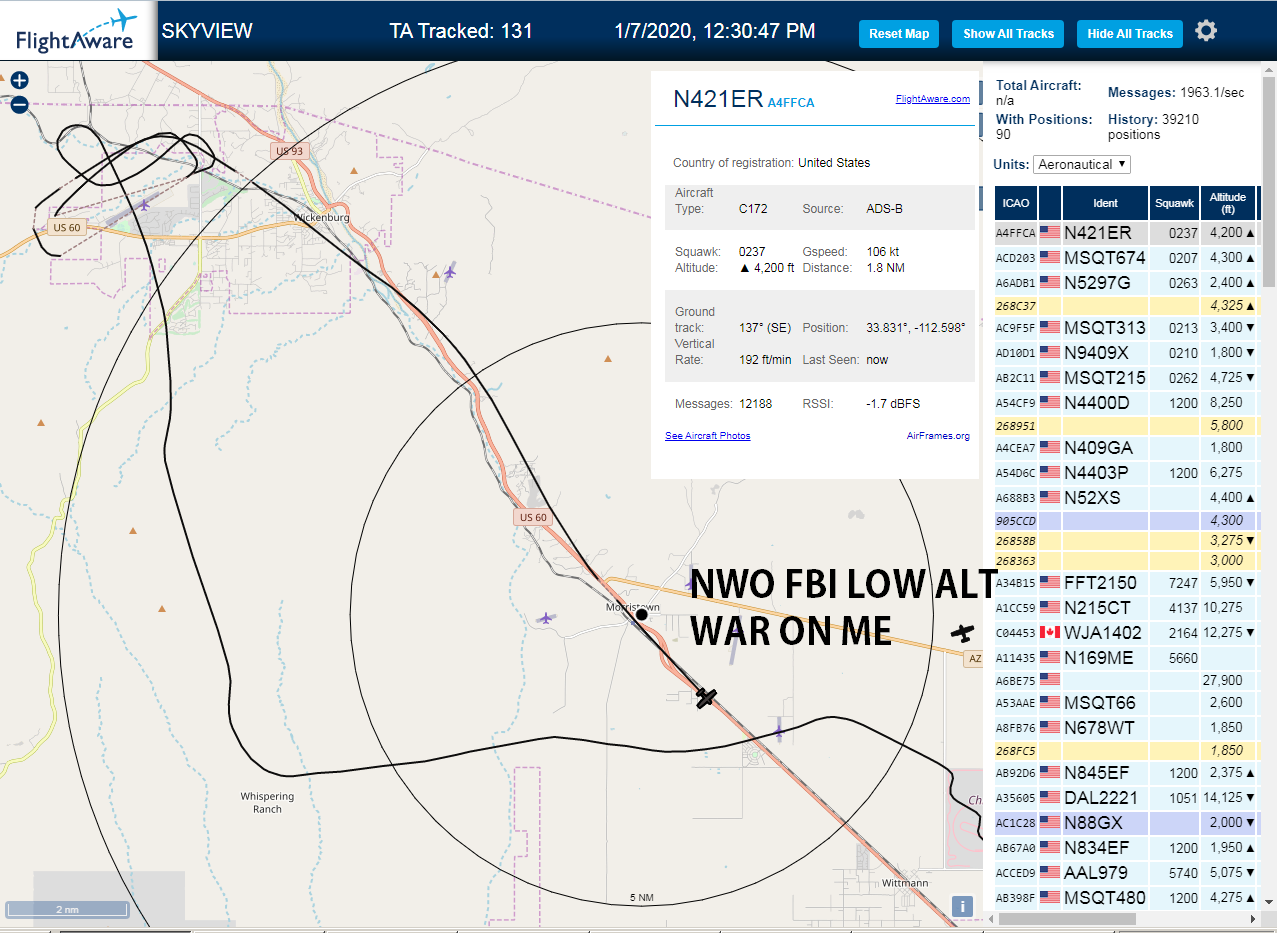Open AirFrames.org link
The image size is (1277, 933).
click(938, 436)
